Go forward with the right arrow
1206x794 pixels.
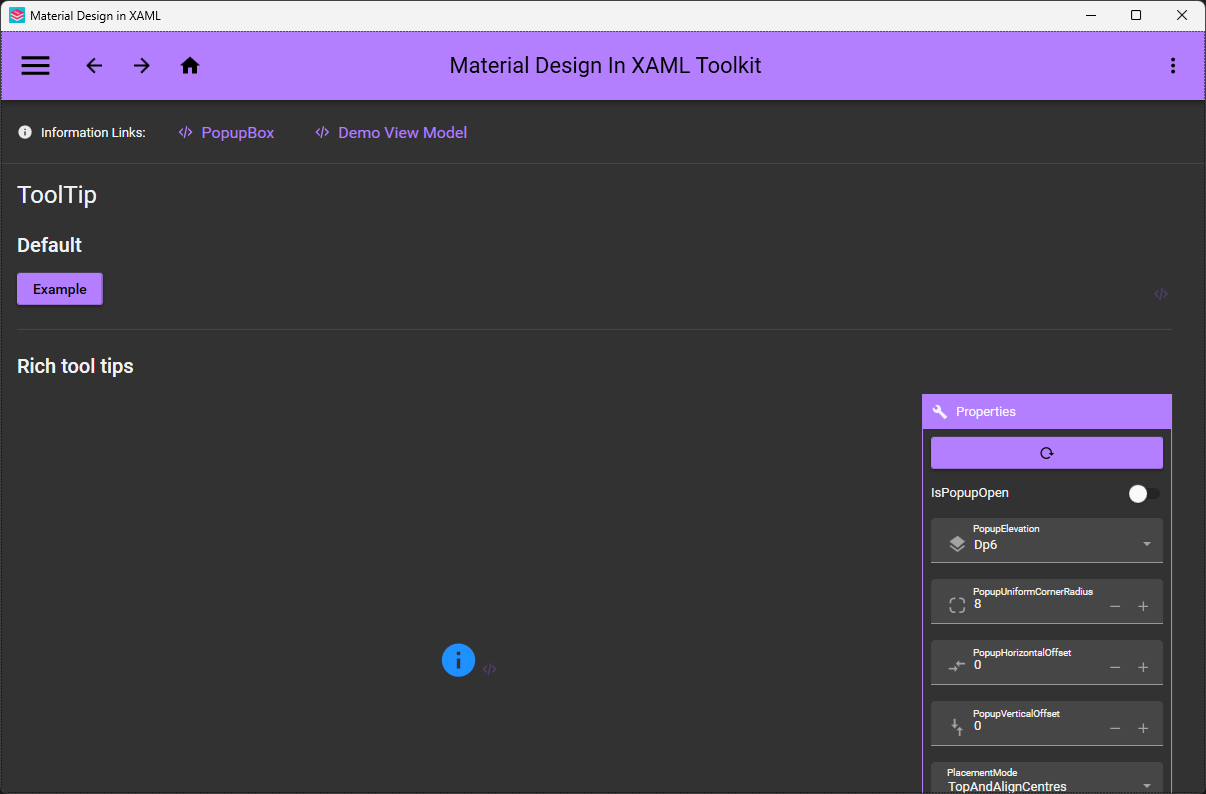click(142, 66)
